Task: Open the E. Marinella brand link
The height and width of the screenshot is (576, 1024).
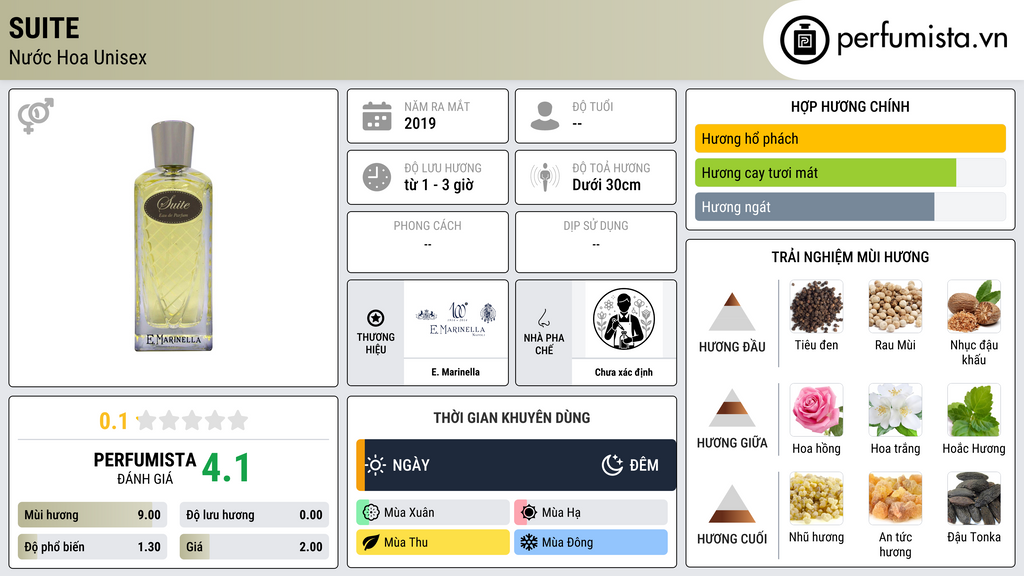Action: [x=455, y=372]
